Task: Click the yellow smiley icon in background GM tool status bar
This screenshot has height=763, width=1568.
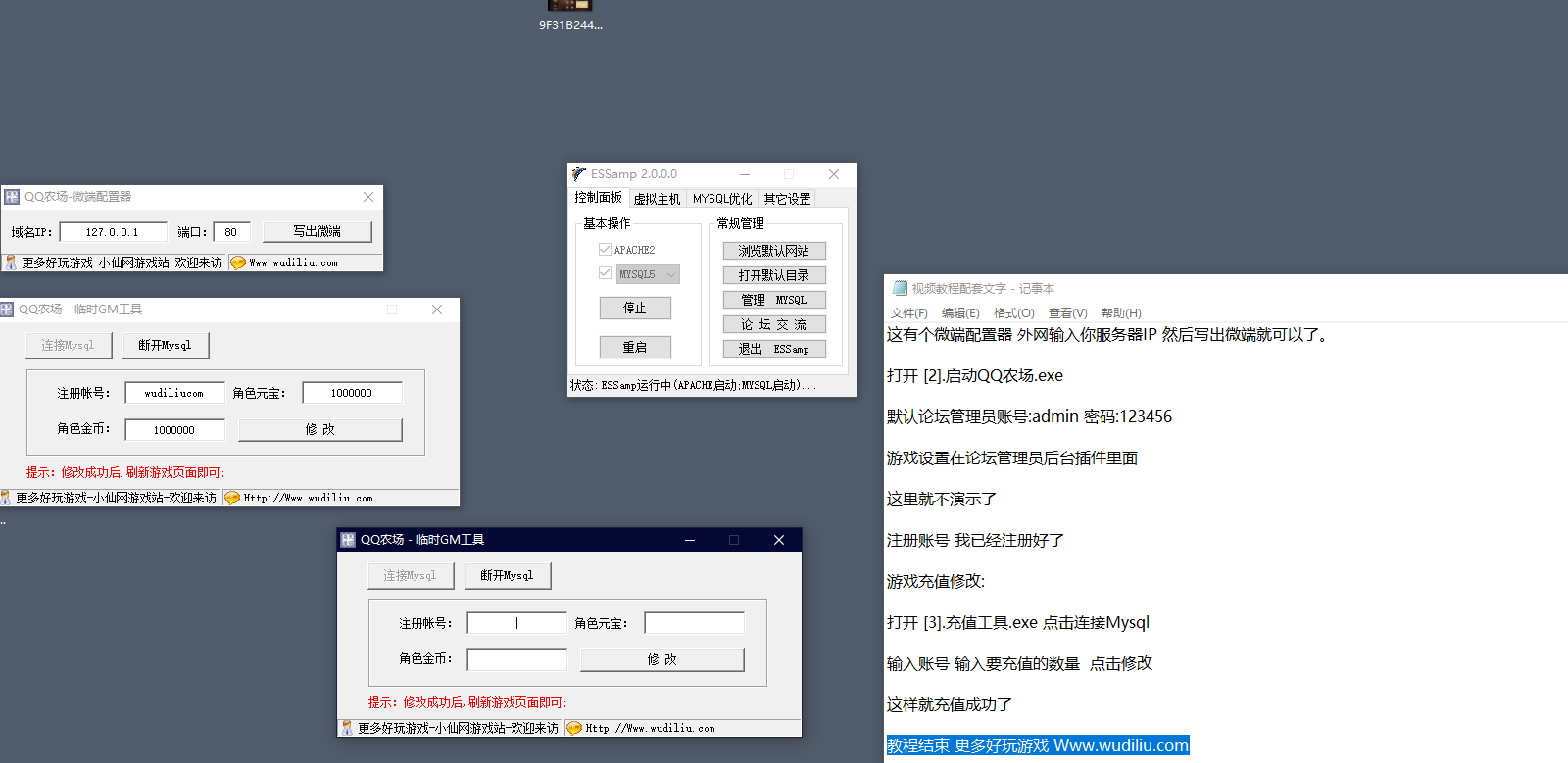Action: 232,498
